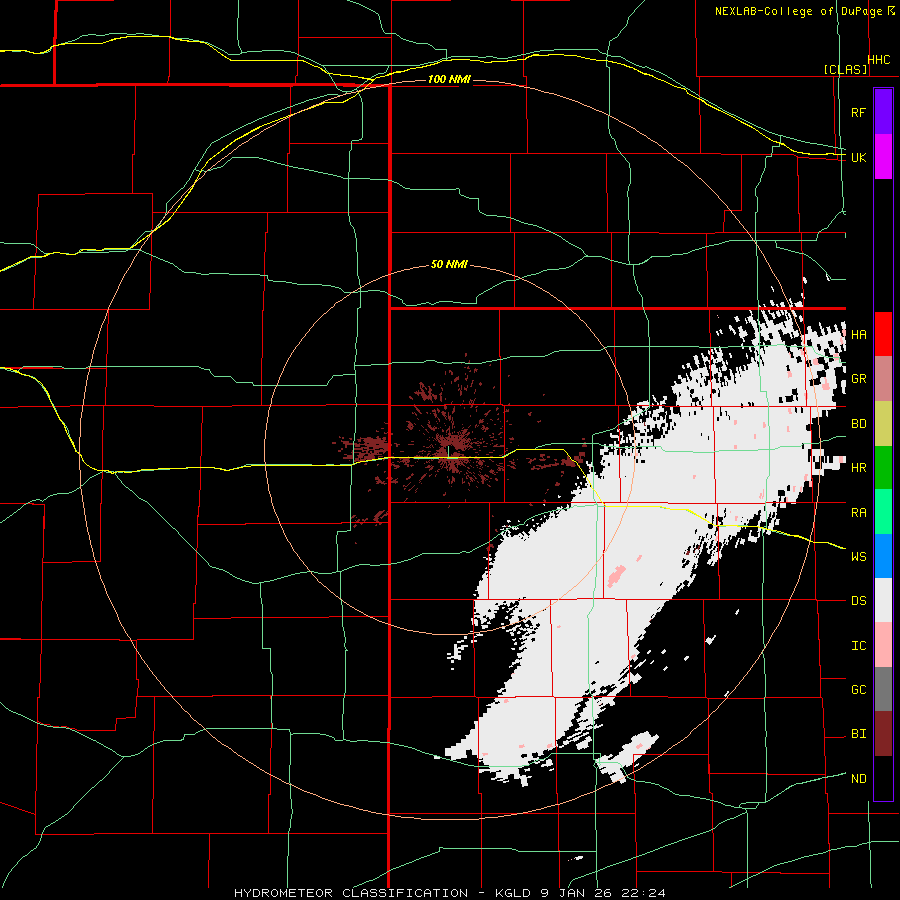Click the pink ice crystal patch inside the snow band
The width and height of the screenshot is (900, 900).
pyautogui.click(x=616, y=574)
